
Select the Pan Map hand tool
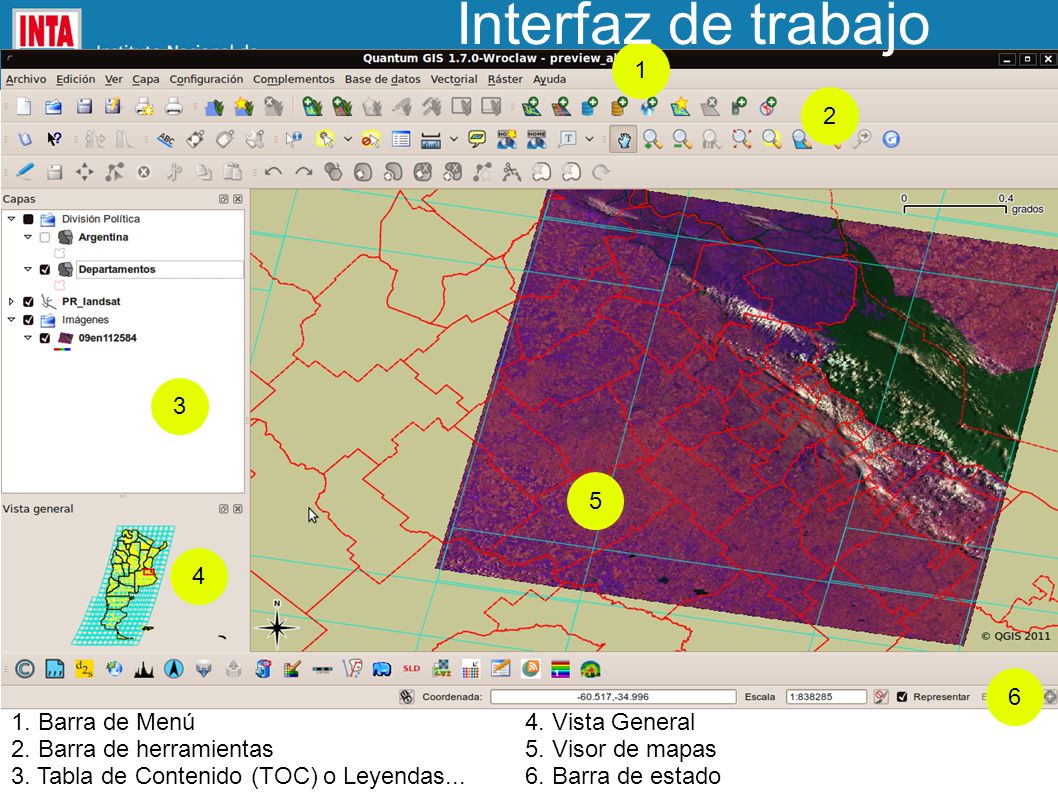click(623, 139)
